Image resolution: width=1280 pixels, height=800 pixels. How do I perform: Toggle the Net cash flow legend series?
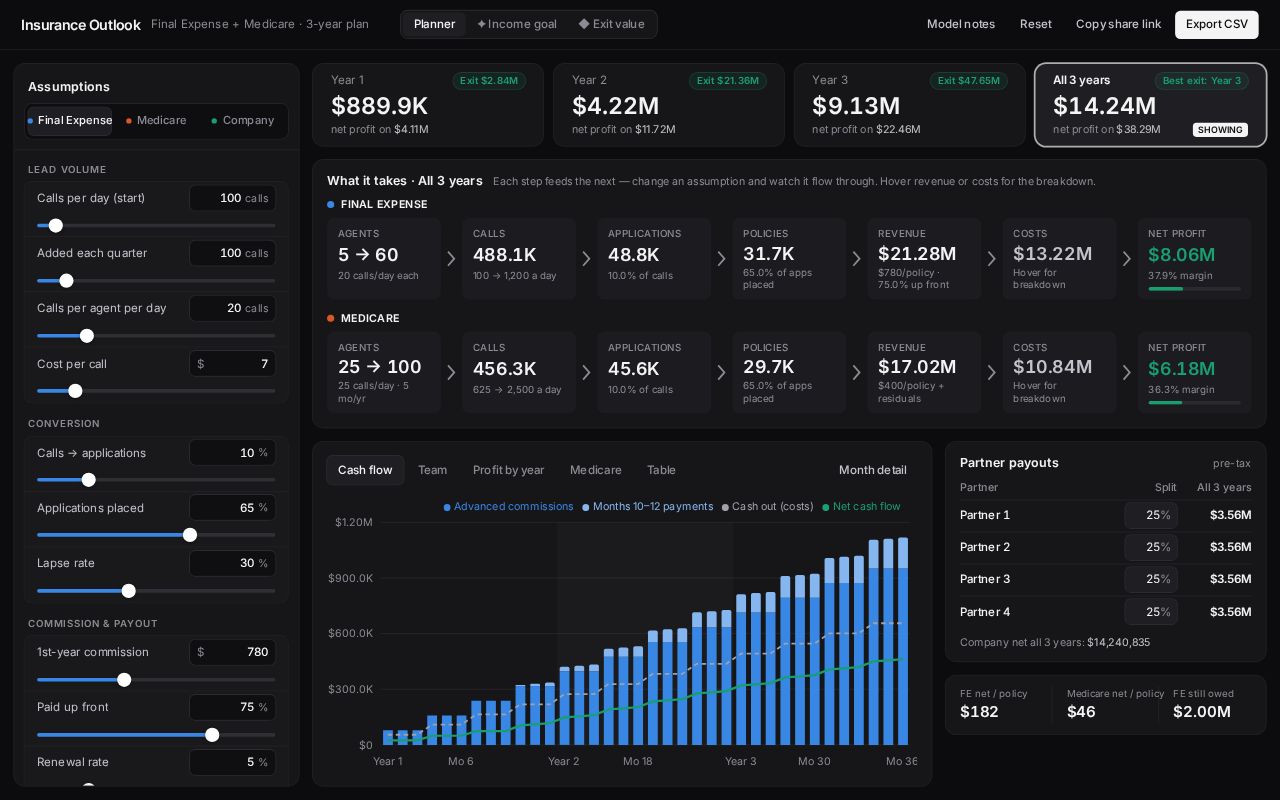point(862,507)
